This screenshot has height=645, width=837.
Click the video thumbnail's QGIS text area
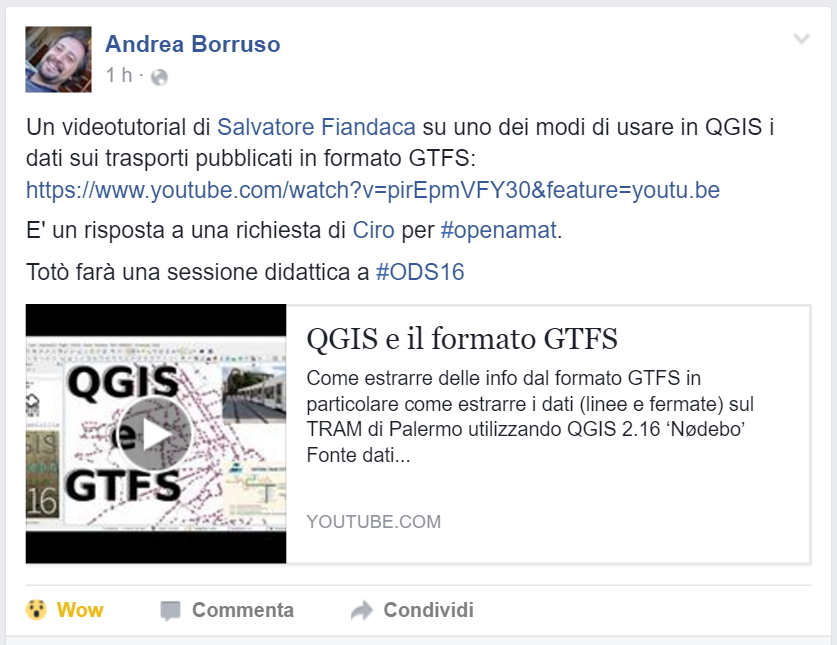123,382
